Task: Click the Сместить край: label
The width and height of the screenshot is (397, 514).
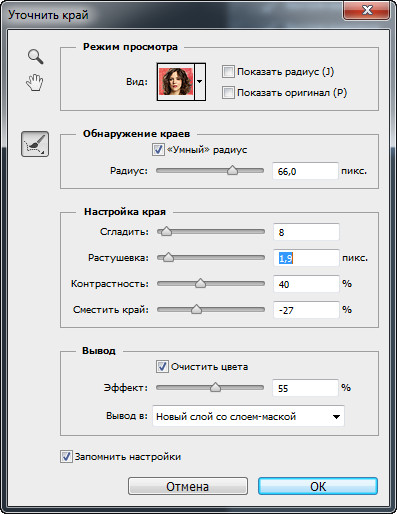Action: click(x=111, y=310)
